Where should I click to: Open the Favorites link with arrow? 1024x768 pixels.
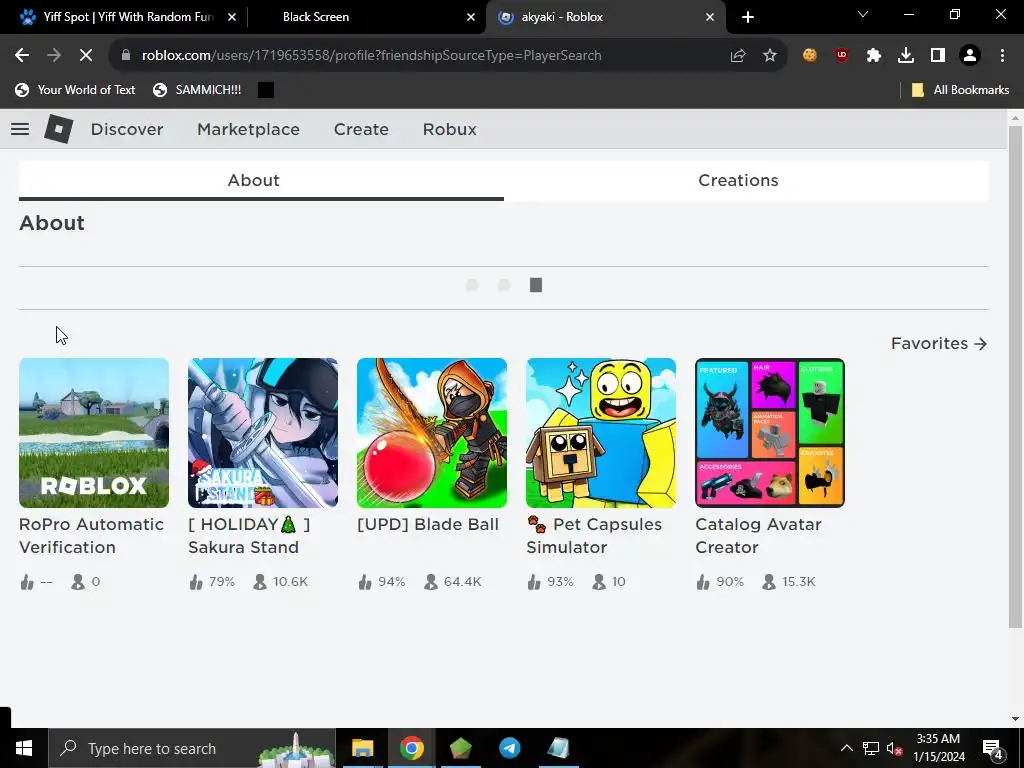click(x=939, y=344)
